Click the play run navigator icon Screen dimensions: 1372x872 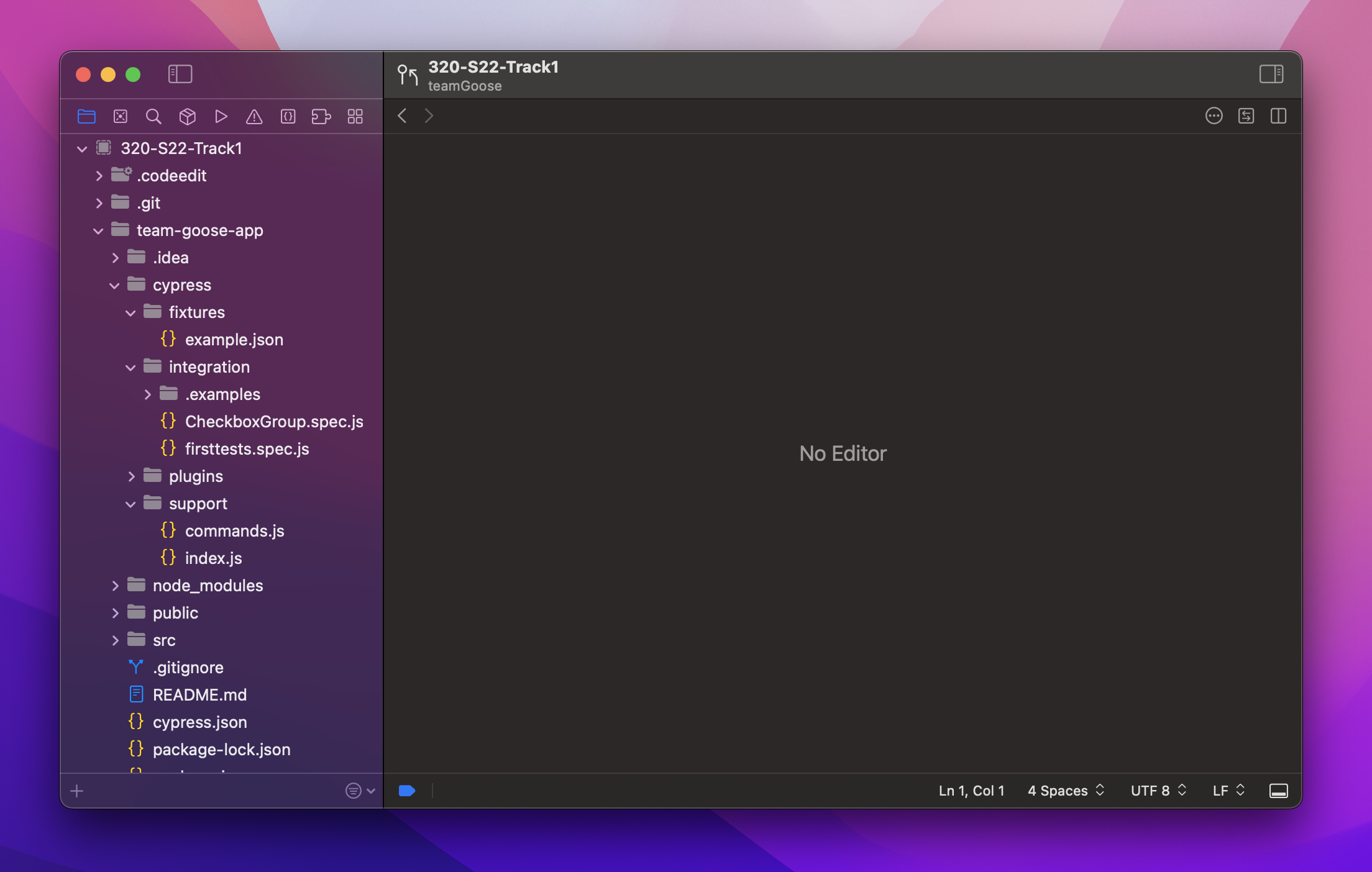tap(221, 116)
